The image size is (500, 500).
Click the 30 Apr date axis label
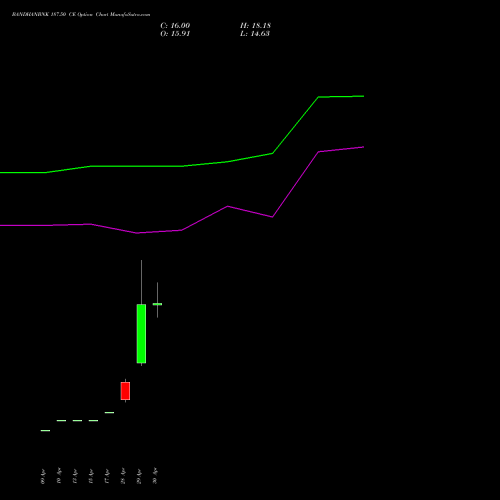[155, 476]
